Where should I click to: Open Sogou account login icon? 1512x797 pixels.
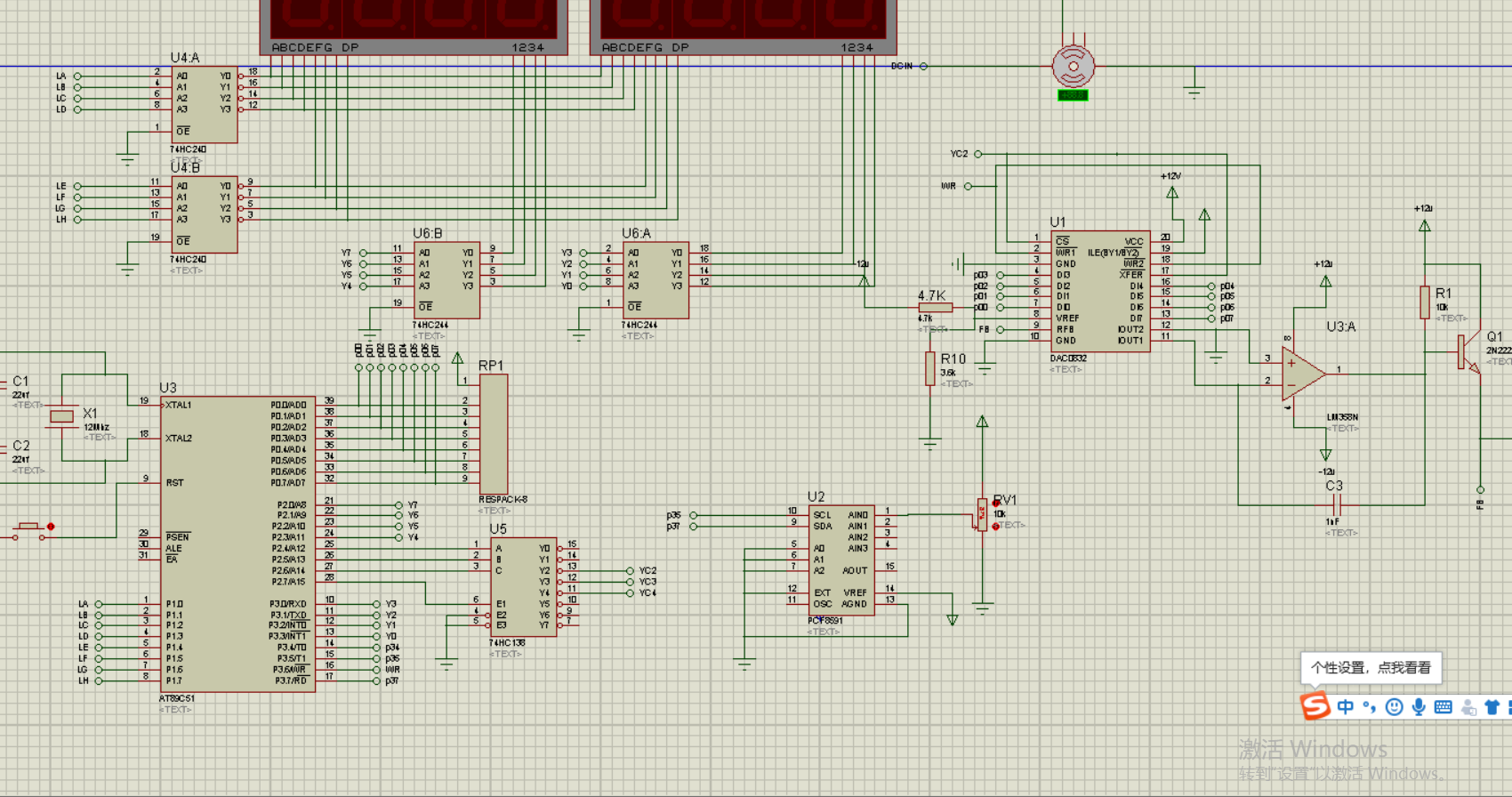pyautogui.click(x=1468, y=708)
